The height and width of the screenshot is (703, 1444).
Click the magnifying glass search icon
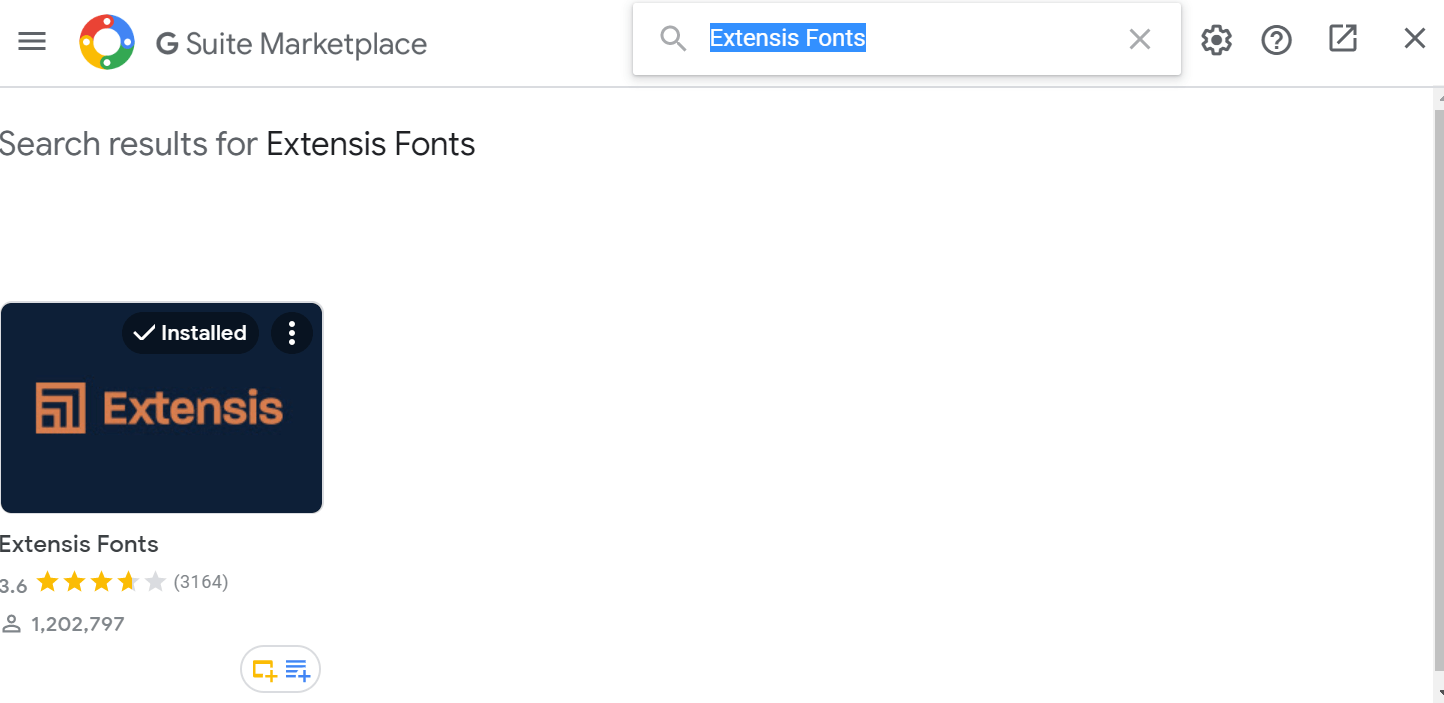[673, 39]
